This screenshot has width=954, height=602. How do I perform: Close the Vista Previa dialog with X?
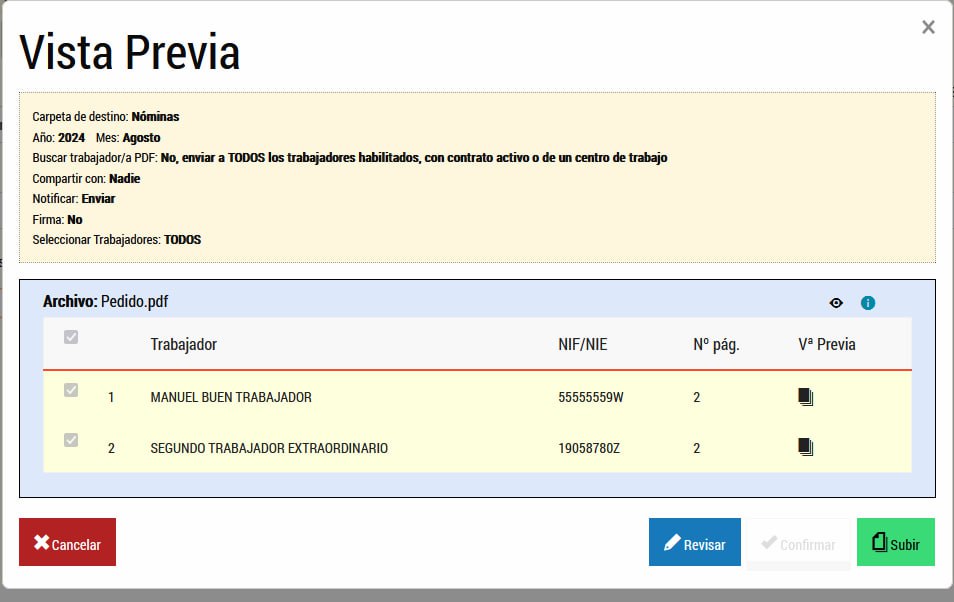click(928, 27)
